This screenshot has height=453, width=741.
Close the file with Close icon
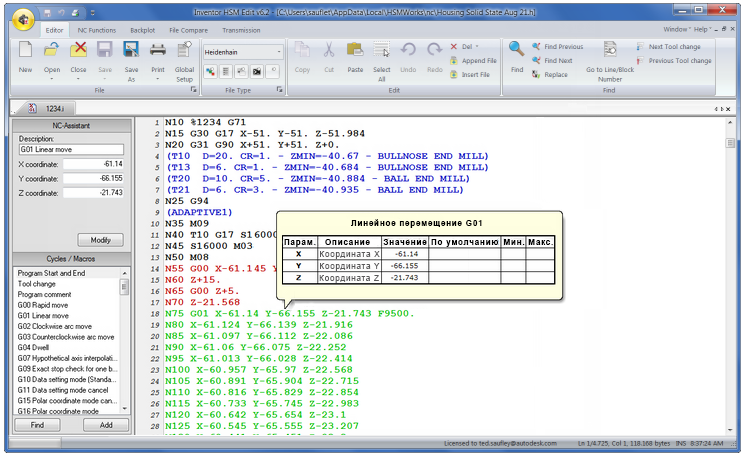(78, 50)
